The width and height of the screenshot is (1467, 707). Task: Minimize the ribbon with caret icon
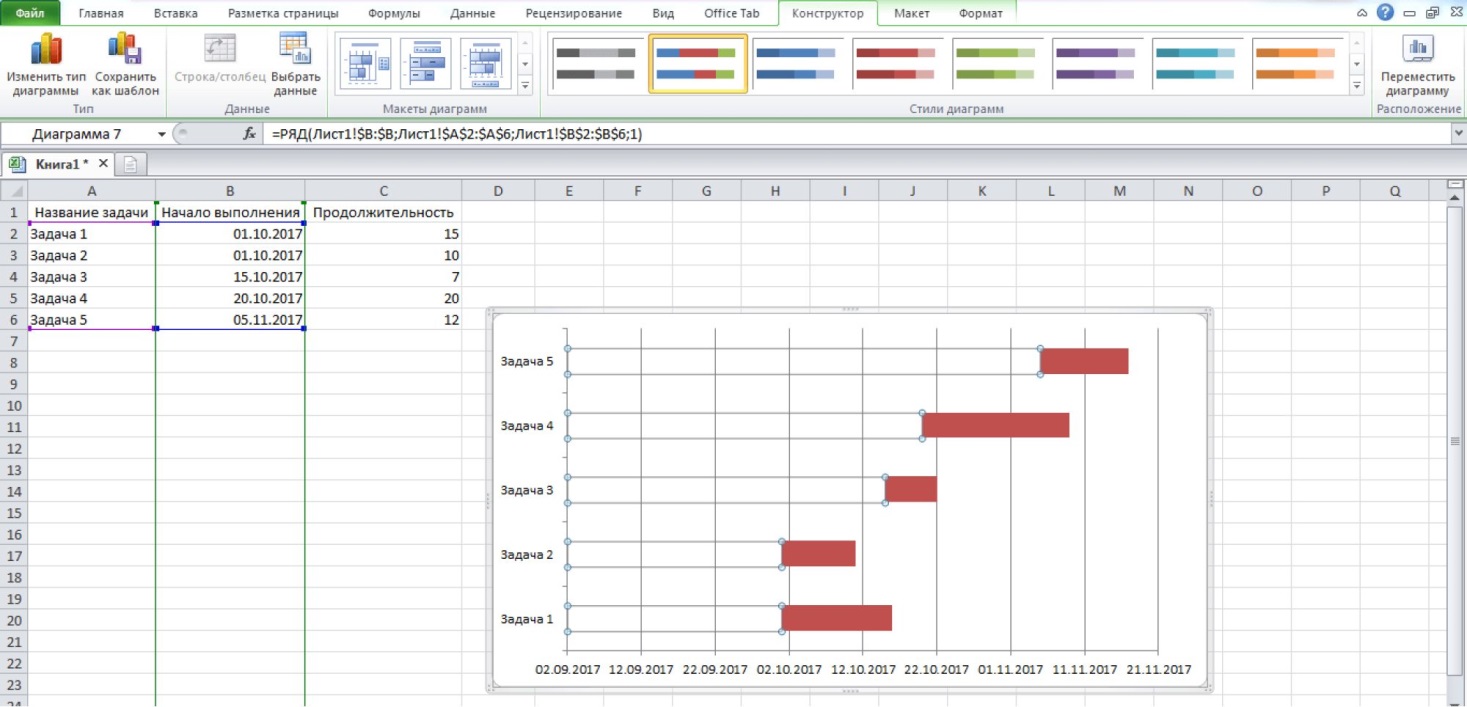click(1363, 13)
